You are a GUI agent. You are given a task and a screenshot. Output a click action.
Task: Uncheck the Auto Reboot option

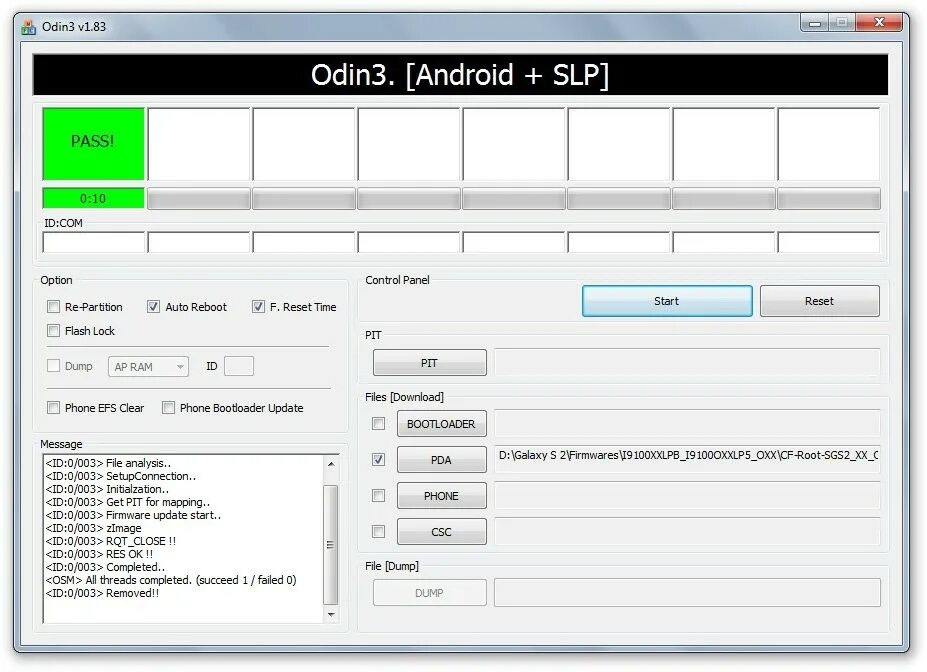click(x=153, y=307)
